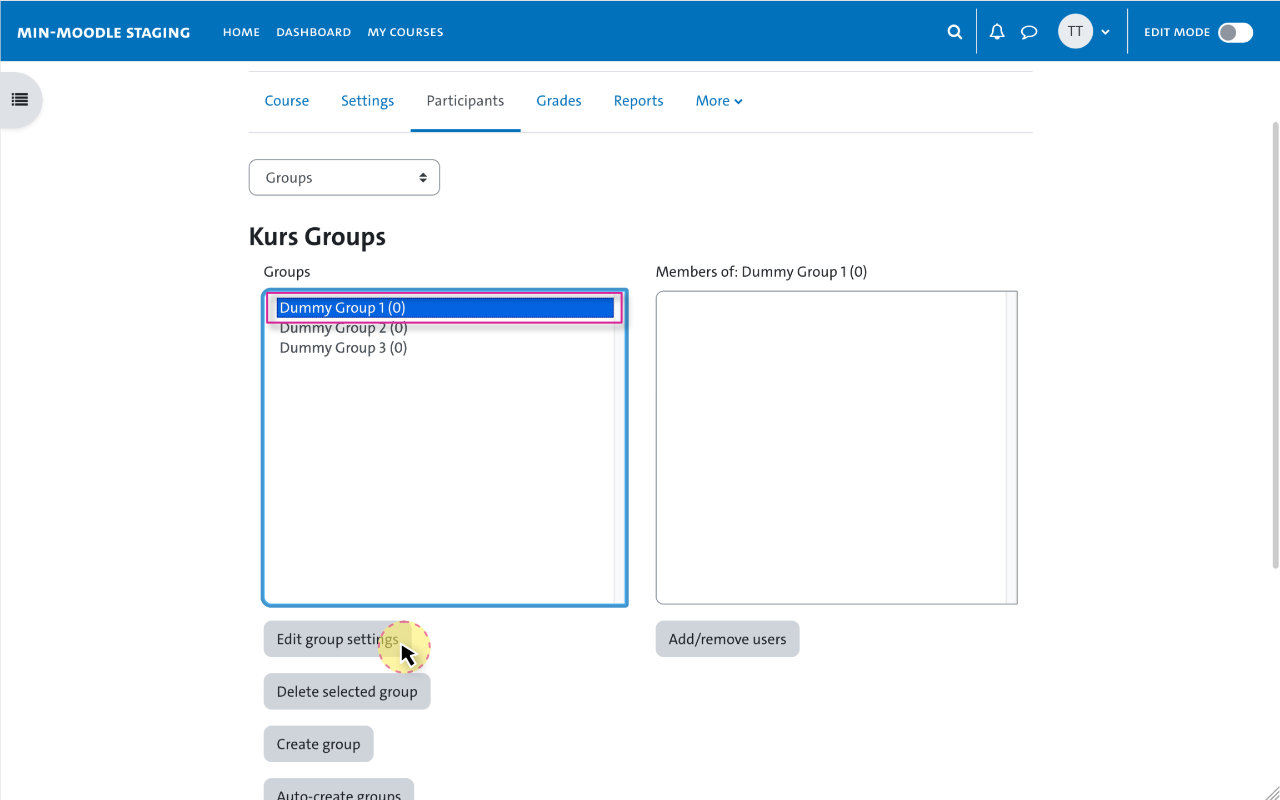Select Dummy Group 3 (0)

(x=445, y=348)
